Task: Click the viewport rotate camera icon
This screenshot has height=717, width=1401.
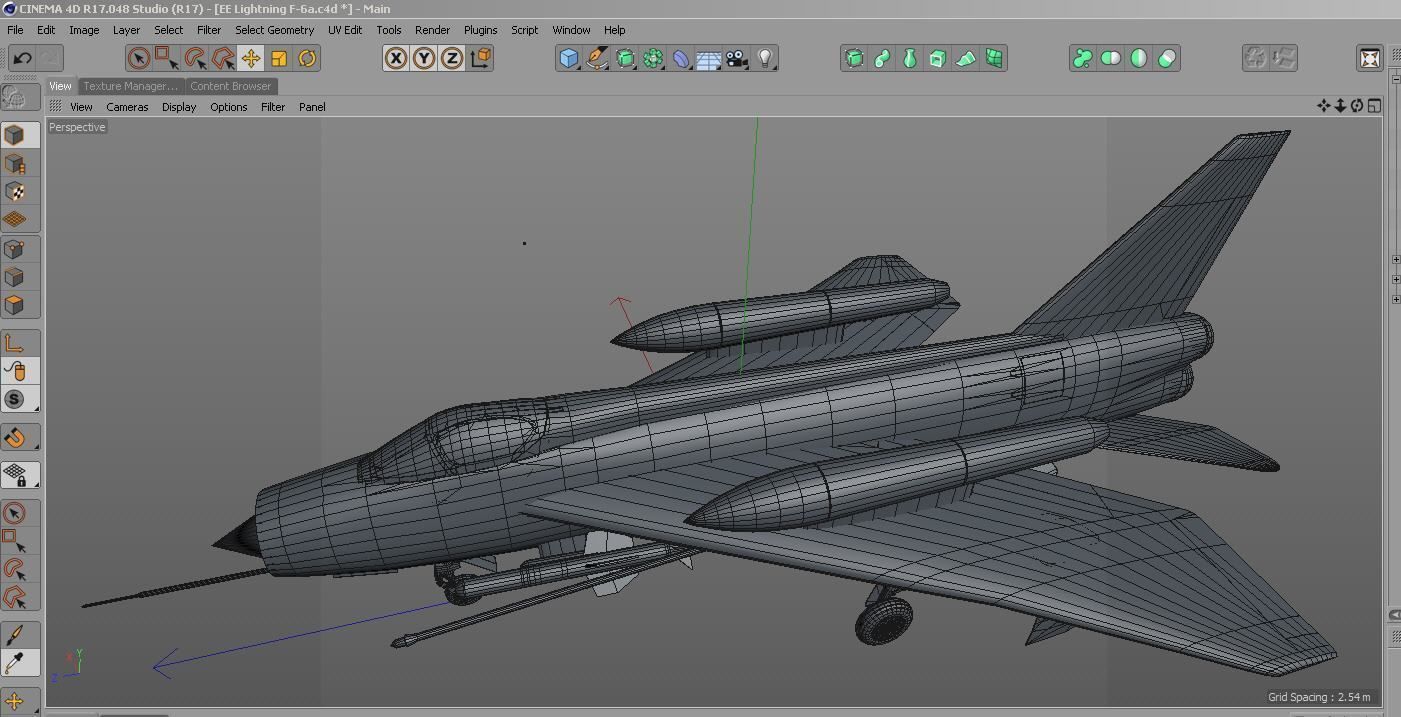Action: (x=1357, y=106)
